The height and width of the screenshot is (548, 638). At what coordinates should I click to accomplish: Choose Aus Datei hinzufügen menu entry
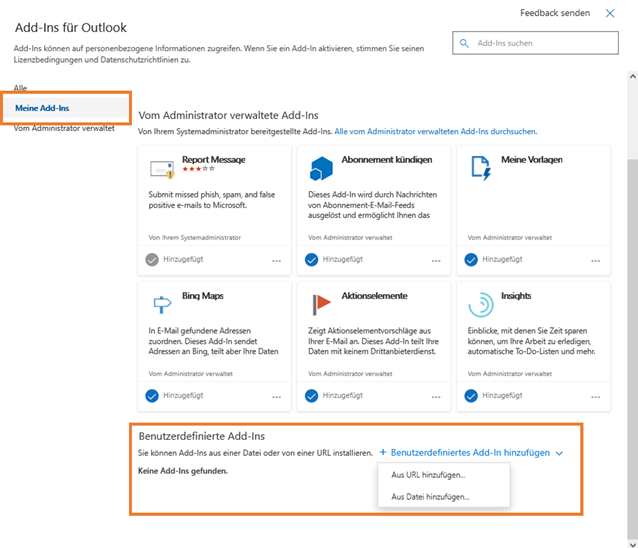click(430, 497)
